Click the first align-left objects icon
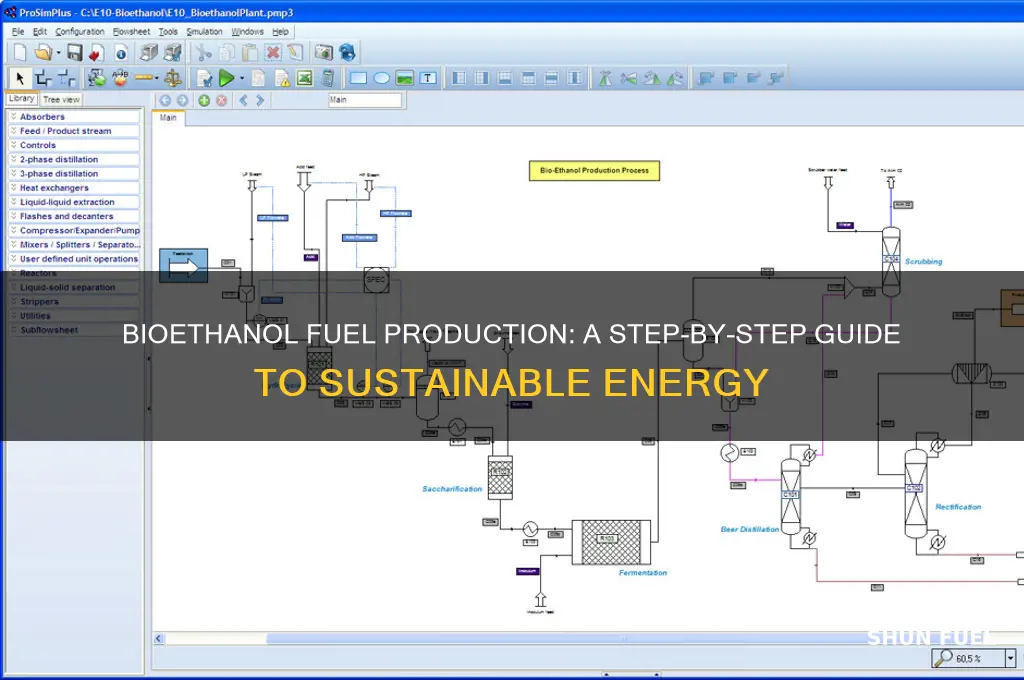Viewport: 1024px width, 680px height. [459, 78]
